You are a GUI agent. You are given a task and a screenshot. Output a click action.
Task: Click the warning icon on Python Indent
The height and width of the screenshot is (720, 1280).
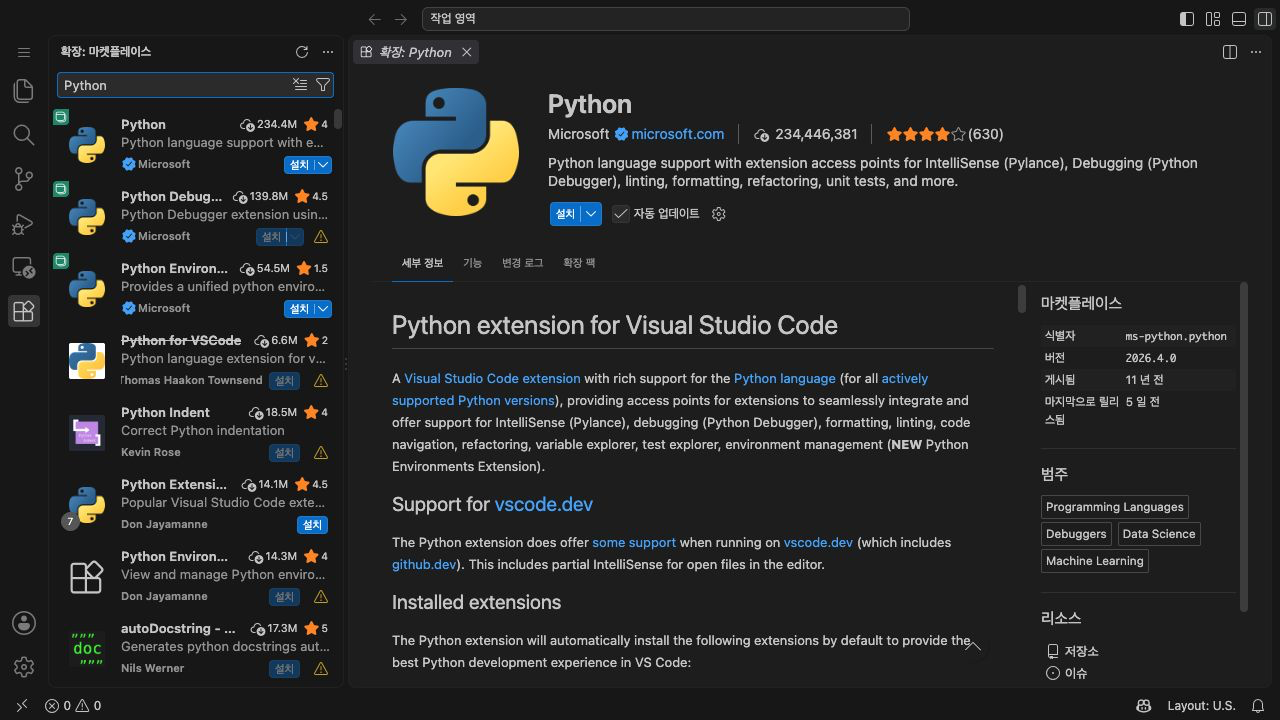point(321,453)
